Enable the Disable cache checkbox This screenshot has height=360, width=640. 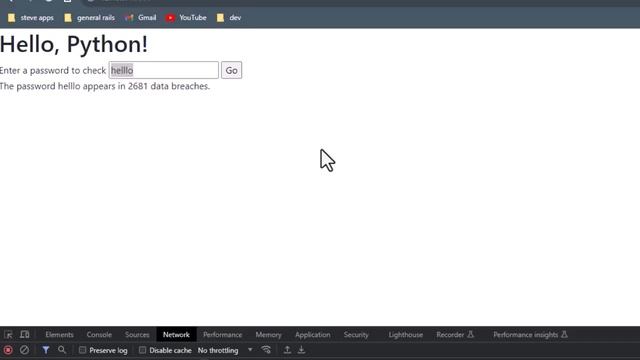[x=142, y=350]
